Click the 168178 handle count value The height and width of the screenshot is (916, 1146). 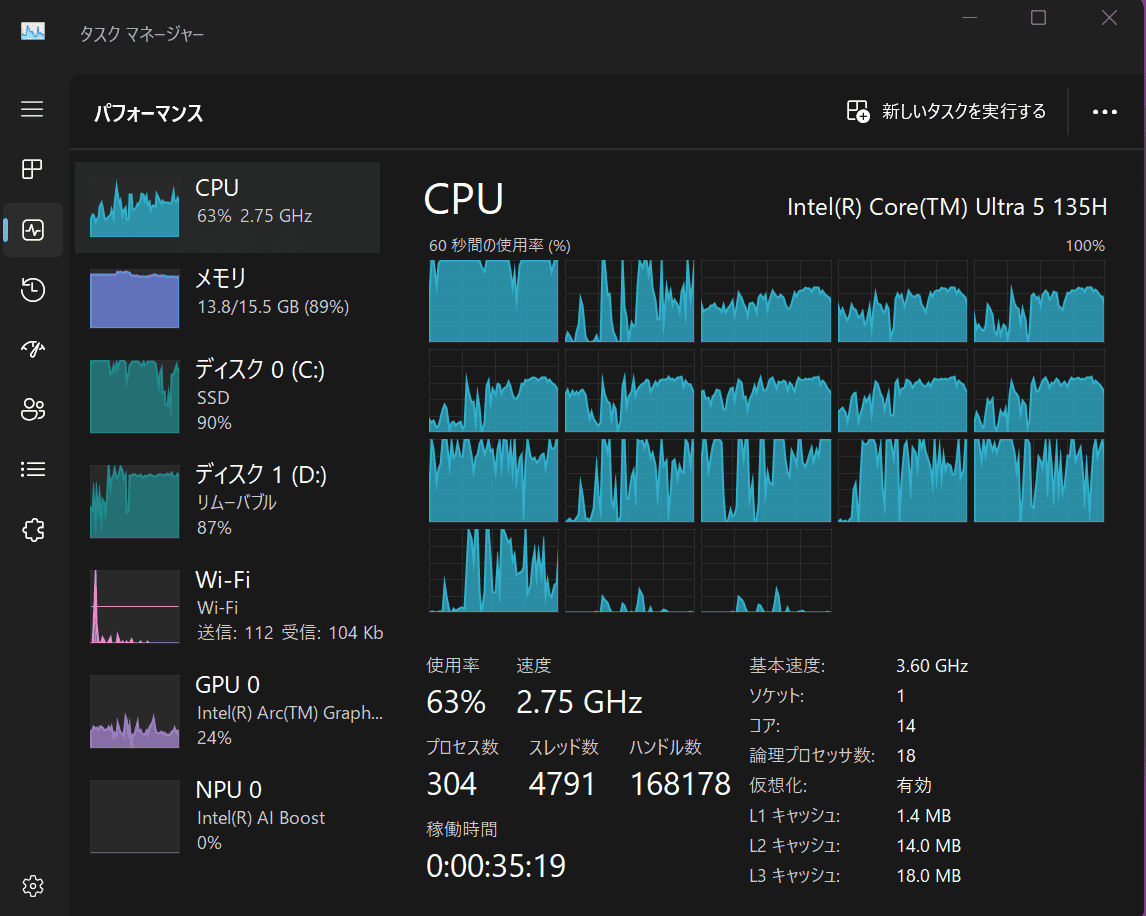[680, 784]
